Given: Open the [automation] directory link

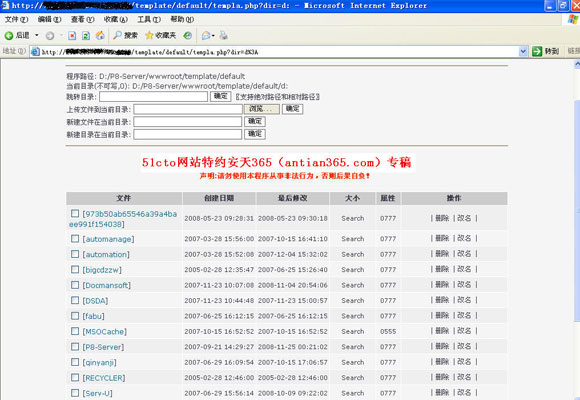Looking at the screenshot, I should tap(106, 255).
